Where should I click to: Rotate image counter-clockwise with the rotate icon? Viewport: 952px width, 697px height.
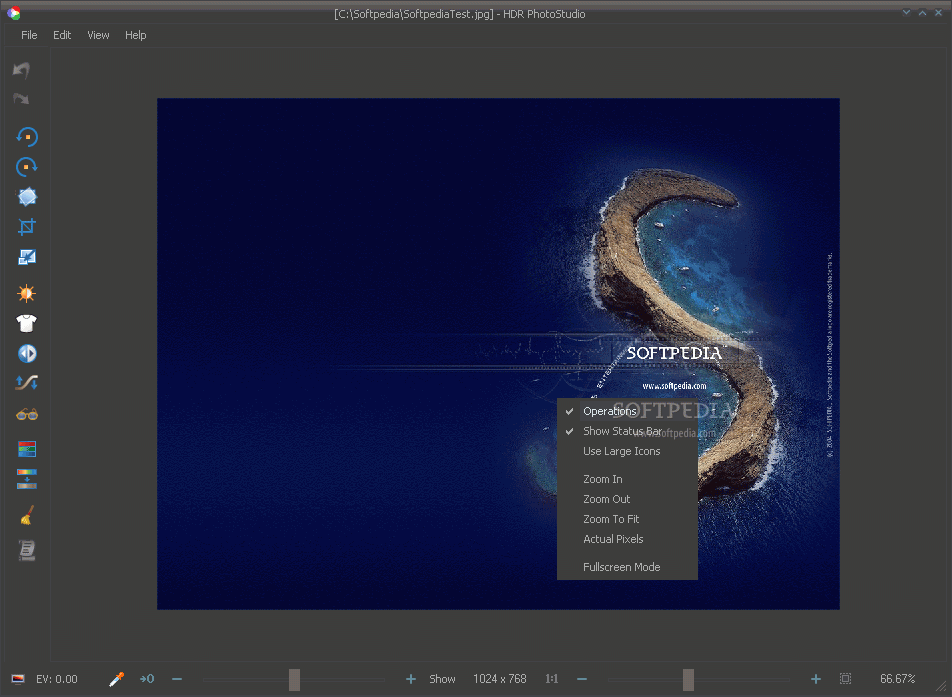[x=27, y=137]
